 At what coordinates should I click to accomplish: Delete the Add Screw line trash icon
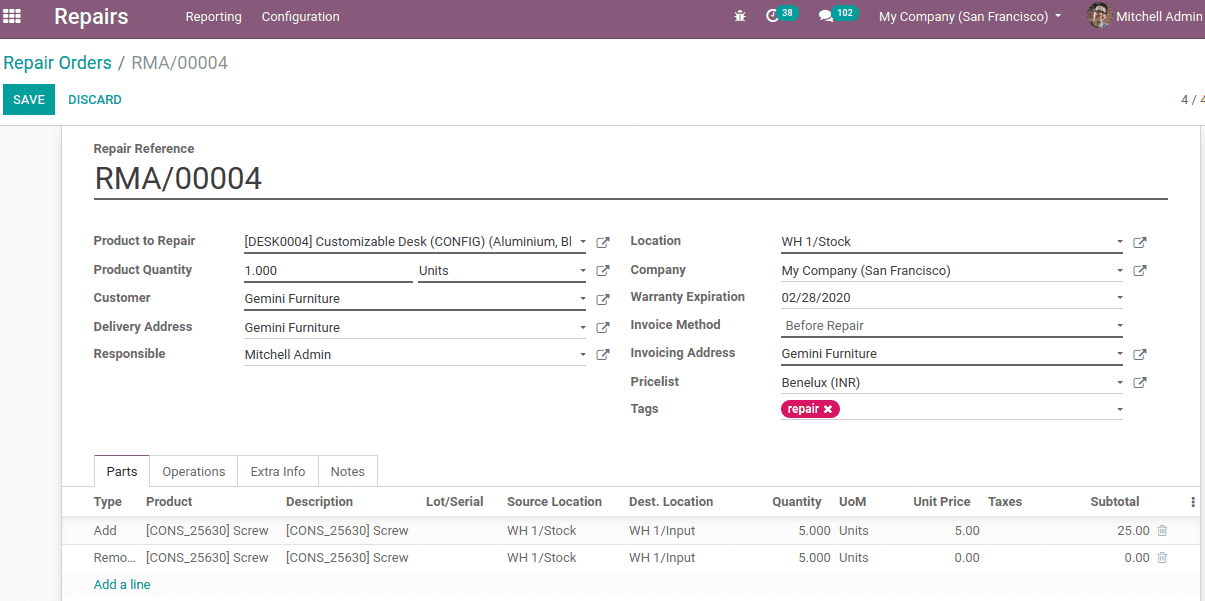coord(1162,531)
